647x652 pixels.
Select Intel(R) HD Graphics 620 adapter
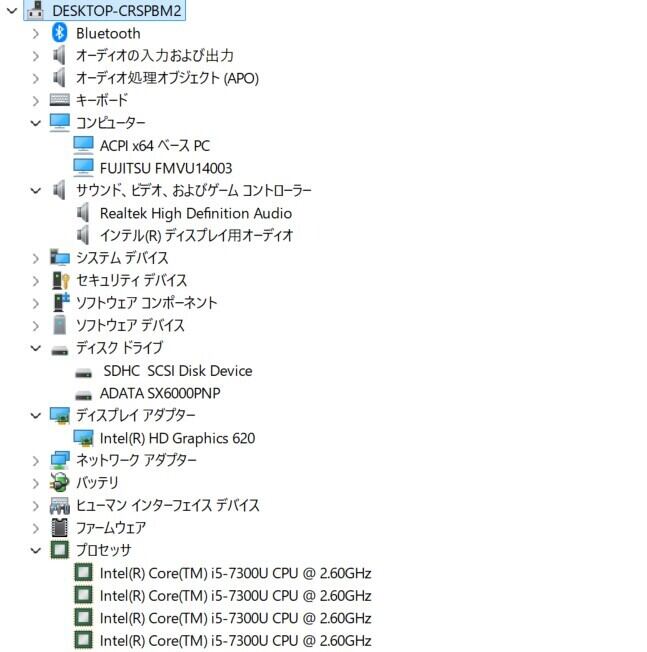coord(178,438)
